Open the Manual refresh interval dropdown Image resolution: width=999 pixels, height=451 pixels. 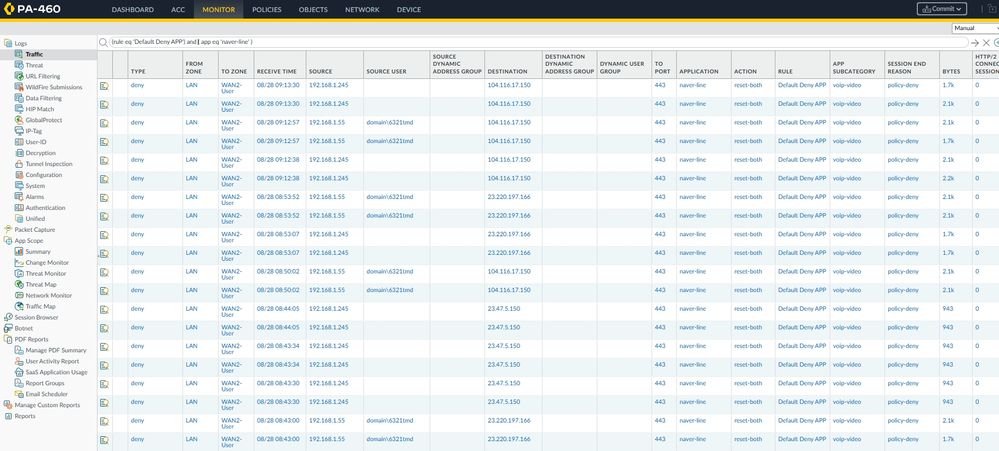pos(975,28)
